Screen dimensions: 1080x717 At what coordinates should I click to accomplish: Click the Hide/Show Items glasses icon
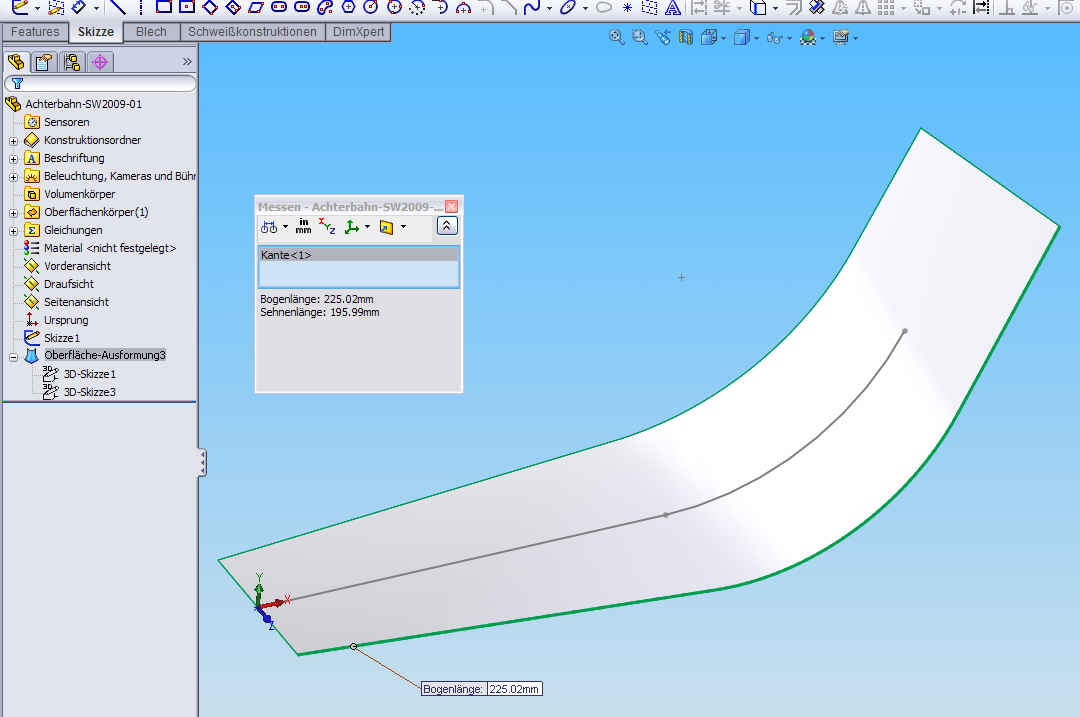click(x=774, y=38)
